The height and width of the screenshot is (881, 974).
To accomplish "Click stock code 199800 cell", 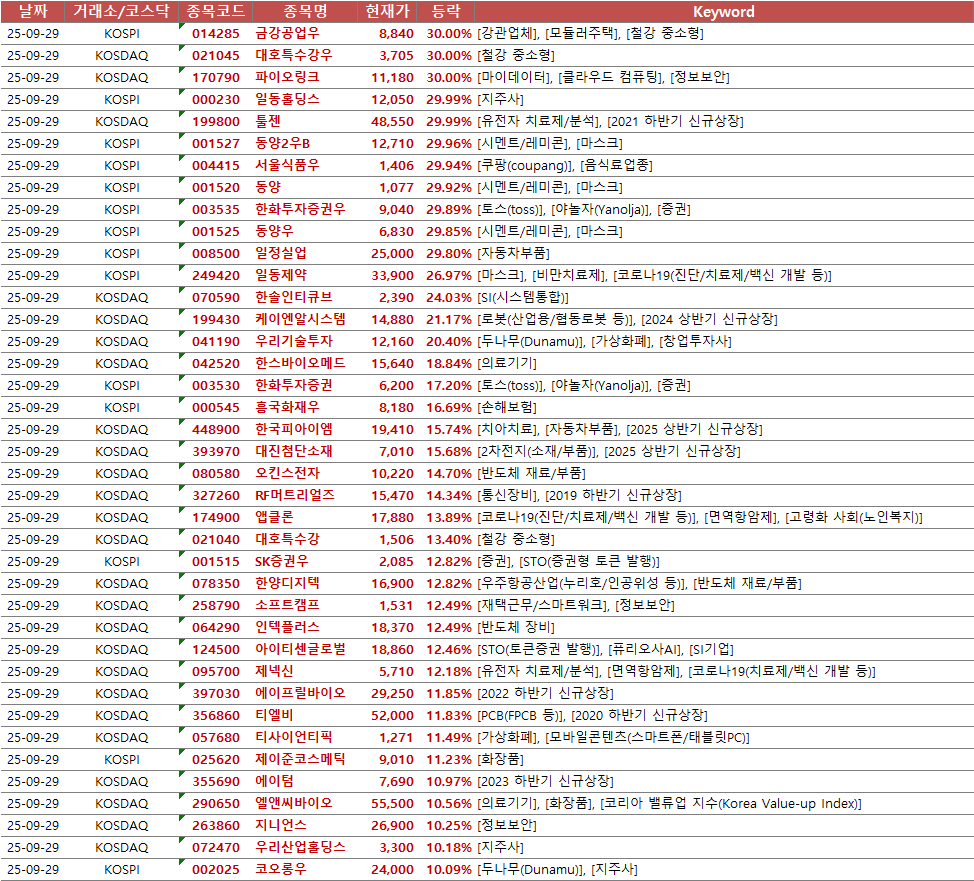I will (216, 122).
